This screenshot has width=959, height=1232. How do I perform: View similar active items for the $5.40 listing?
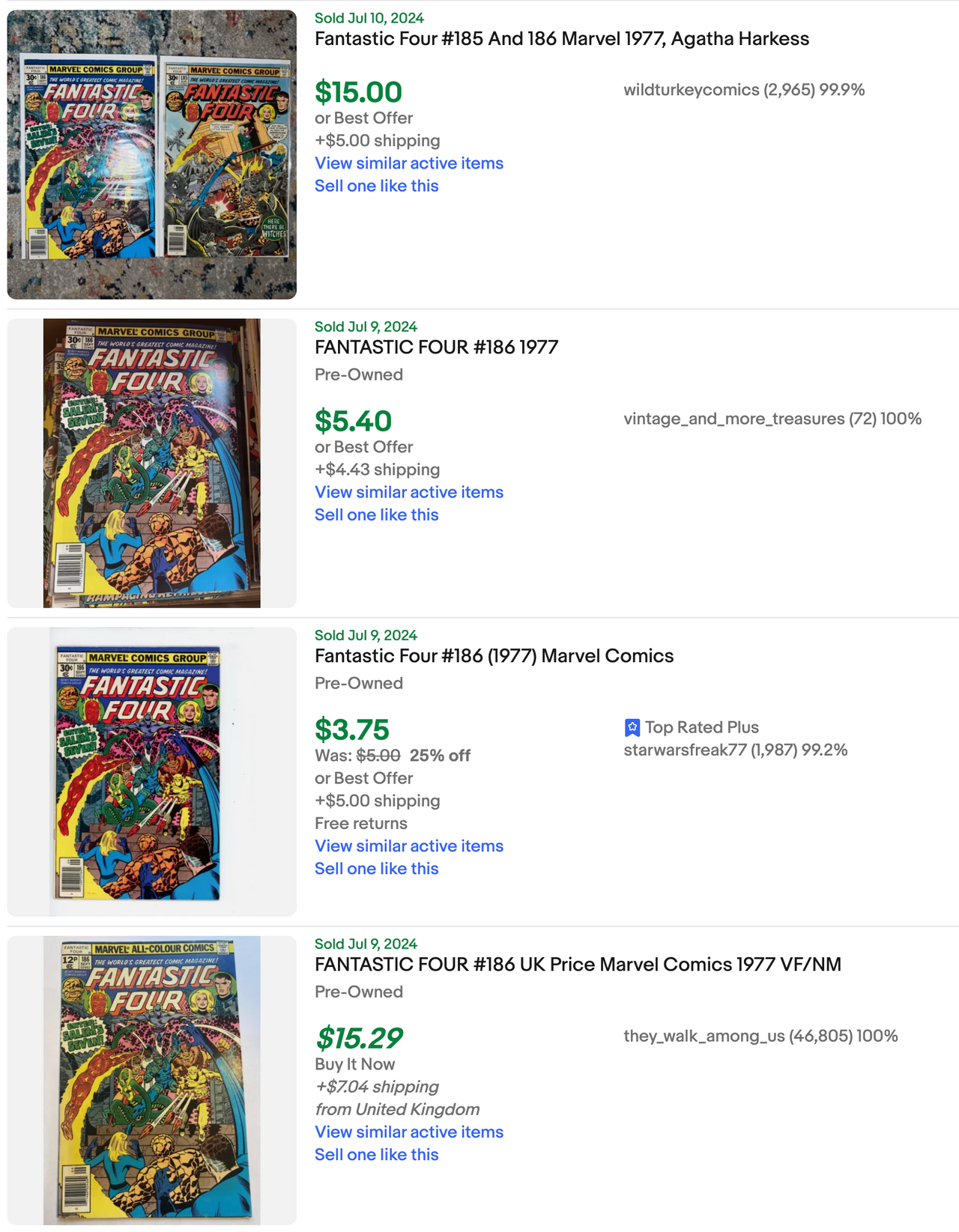[408, 492]
